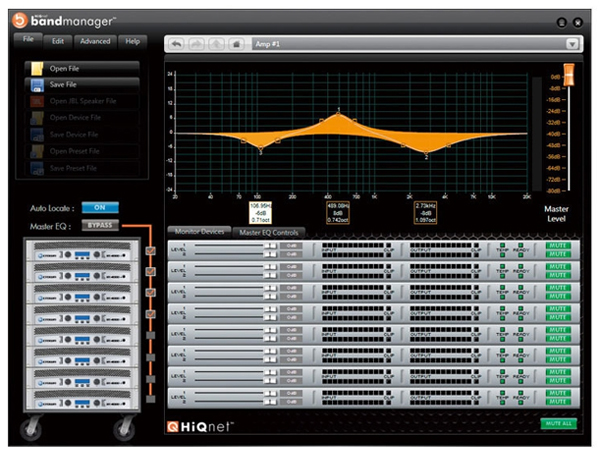The height and width of the screenshot is (454, 600).
Task: Click the up-level arrow toolbar icon
Action: pyautogui.click(x=216, y=44)
